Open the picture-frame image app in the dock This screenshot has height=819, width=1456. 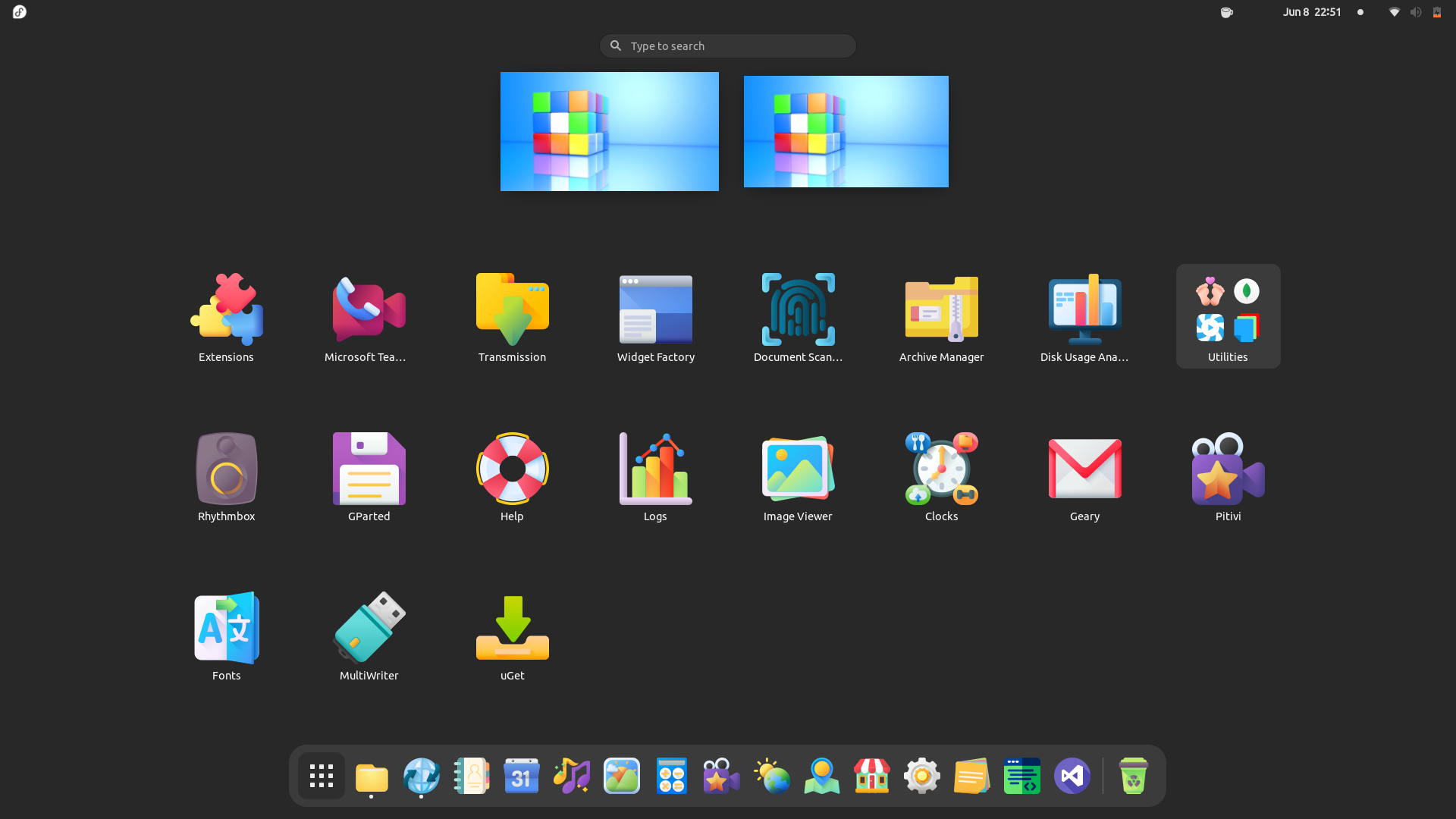[622, 776]
